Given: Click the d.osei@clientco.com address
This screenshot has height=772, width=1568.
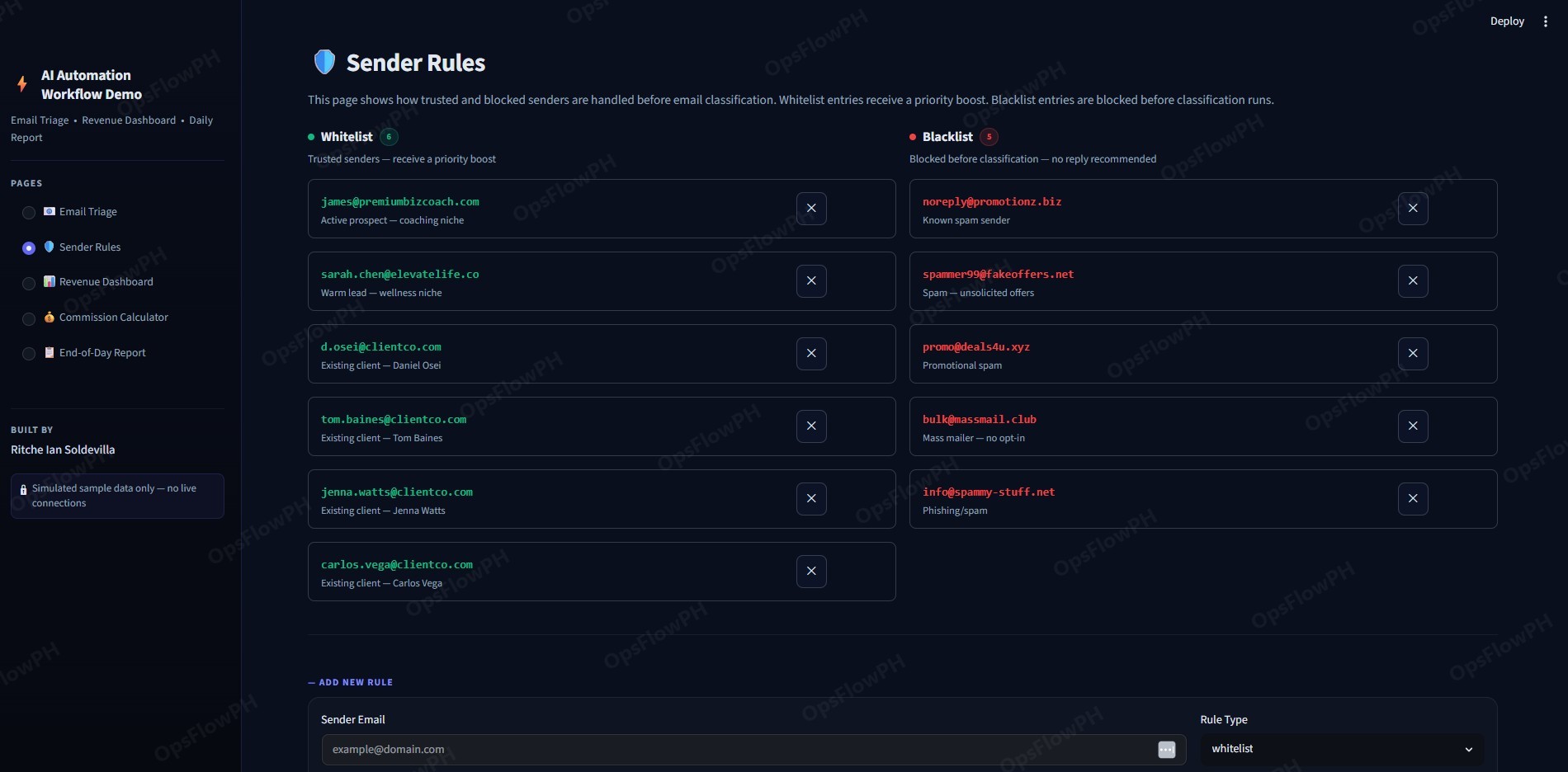Looking at the screenshot, I should pos(381,346).
